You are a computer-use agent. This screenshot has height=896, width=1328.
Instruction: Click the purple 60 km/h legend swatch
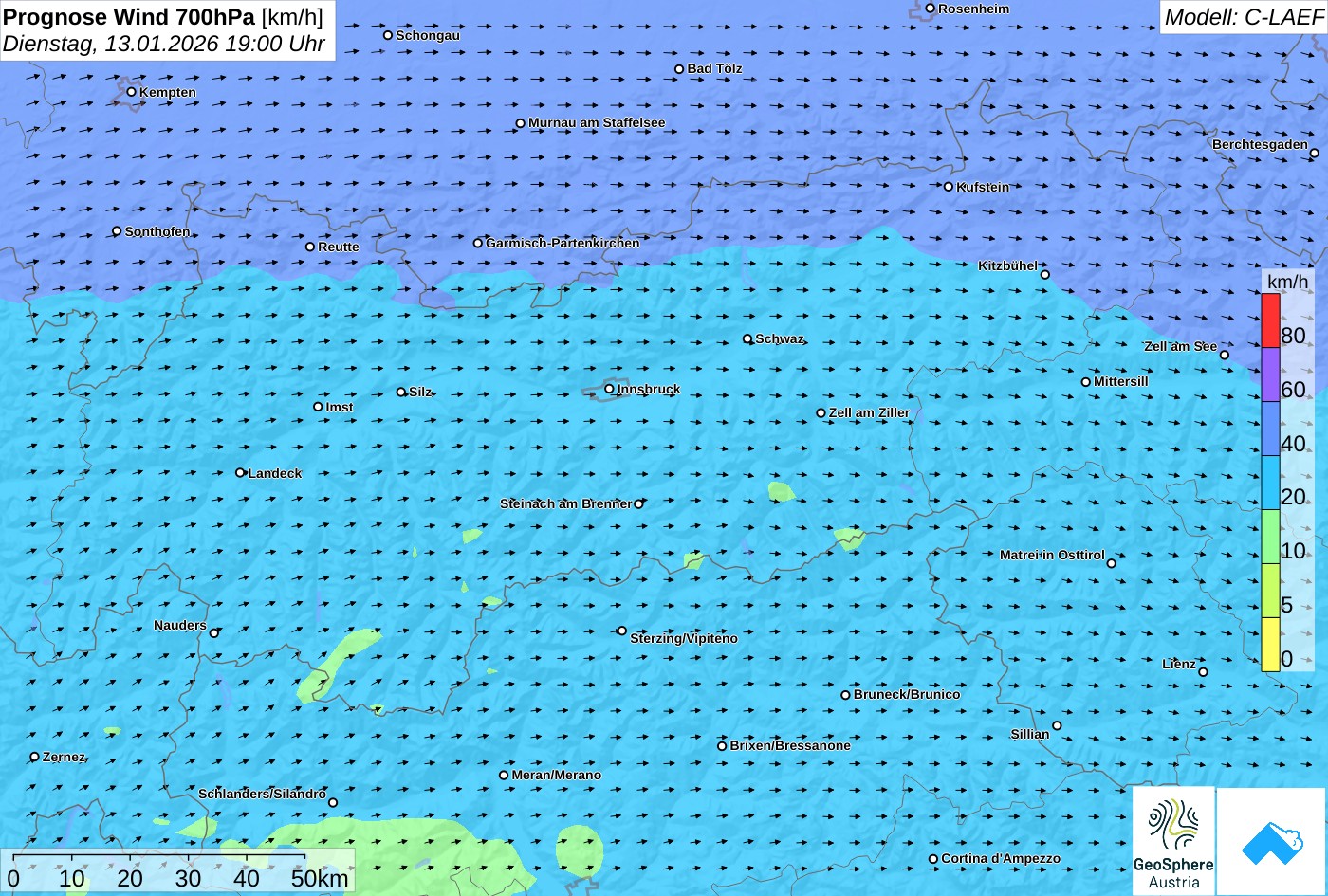pos(1270,375)
